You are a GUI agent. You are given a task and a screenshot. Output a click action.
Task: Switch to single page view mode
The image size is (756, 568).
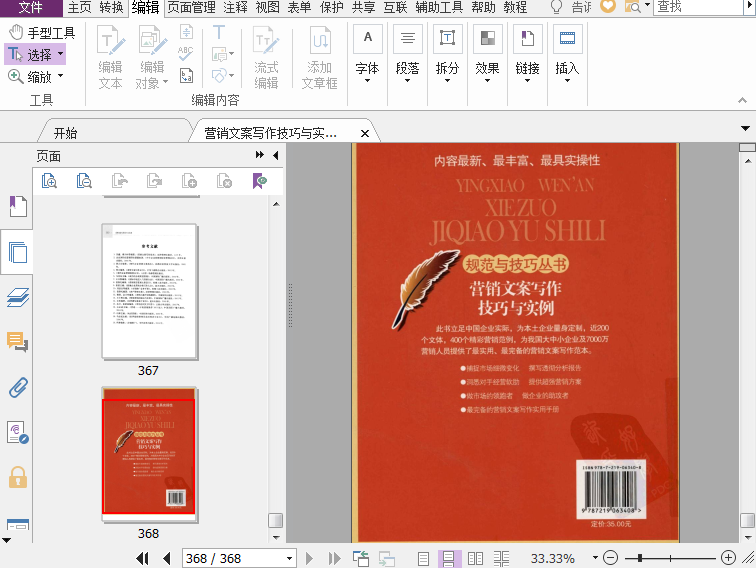point(423,558)
